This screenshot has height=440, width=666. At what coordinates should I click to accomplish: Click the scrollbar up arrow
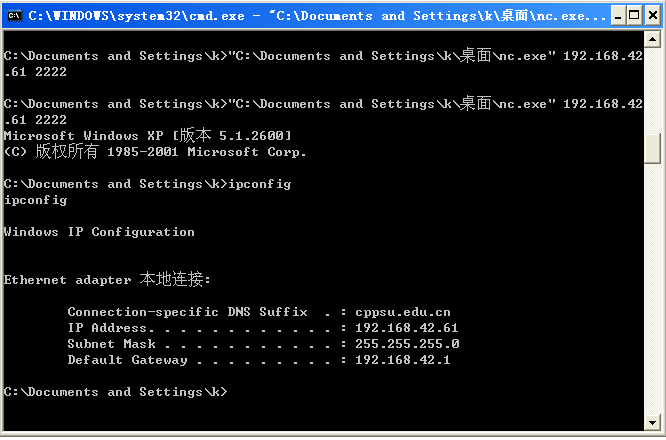pyautogui.click(x=653, y=39)
